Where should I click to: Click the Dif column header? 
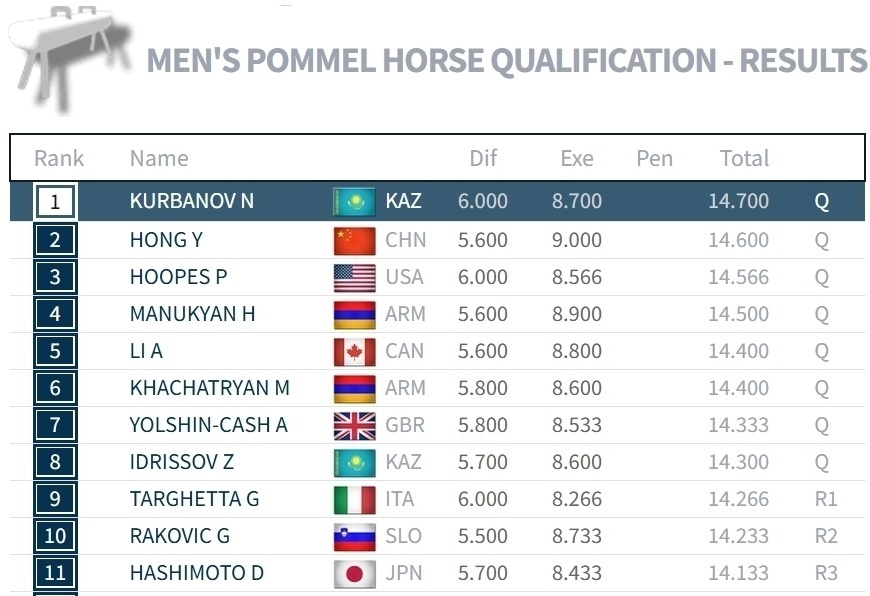pos(483,158)
